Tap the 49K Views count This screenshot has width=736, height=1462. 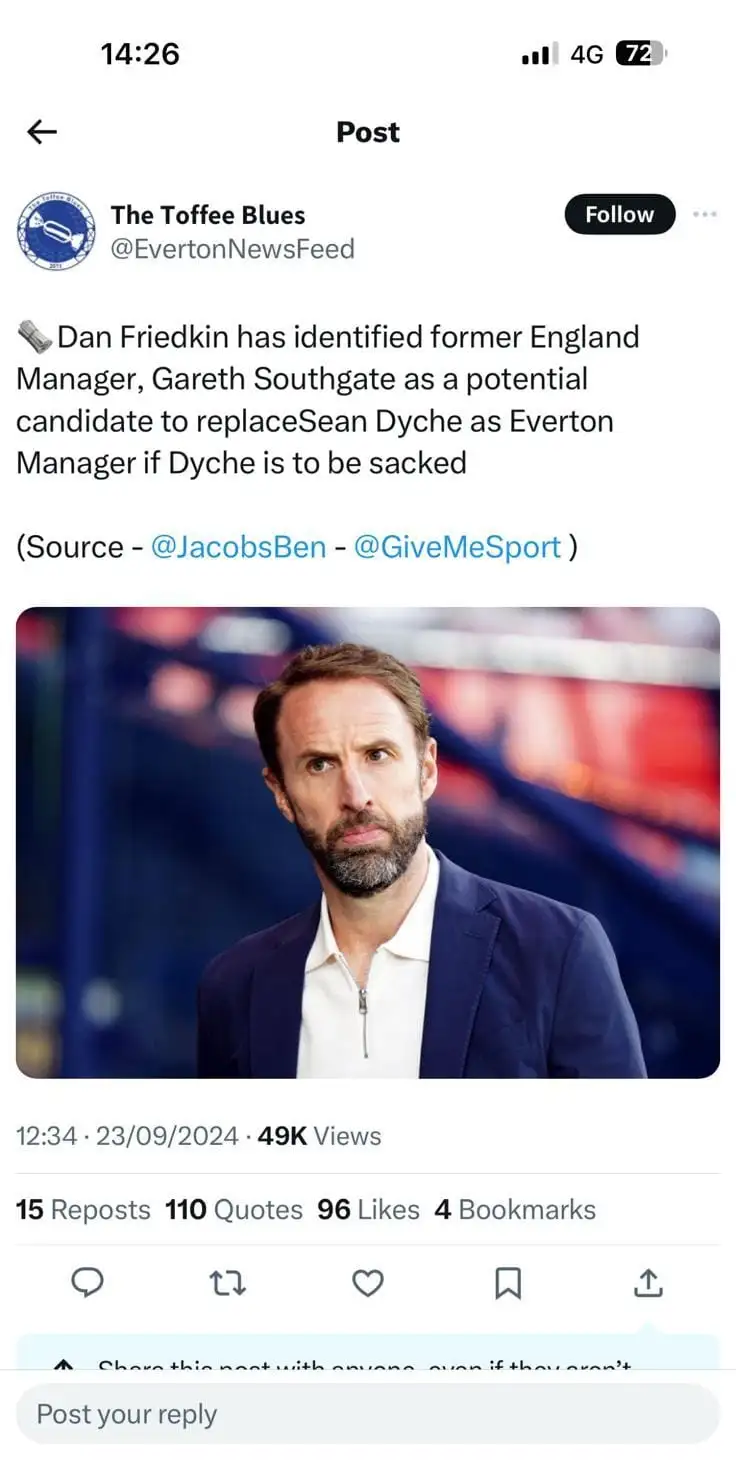pyautogui.click(x=319, y=1136)
